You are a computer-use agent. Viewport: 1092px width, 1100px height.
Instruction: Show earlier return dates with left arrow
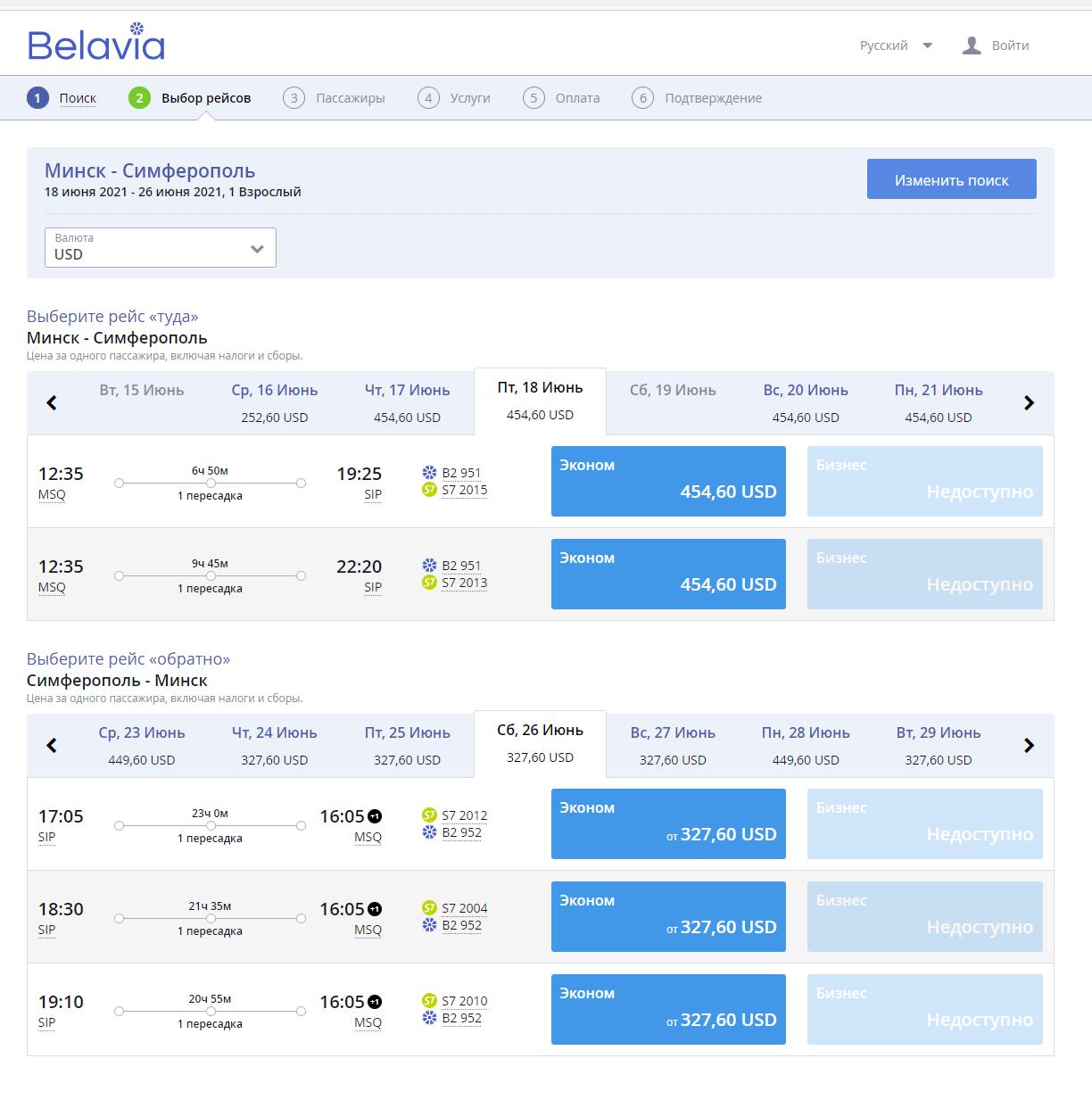[x=52, y=746]
